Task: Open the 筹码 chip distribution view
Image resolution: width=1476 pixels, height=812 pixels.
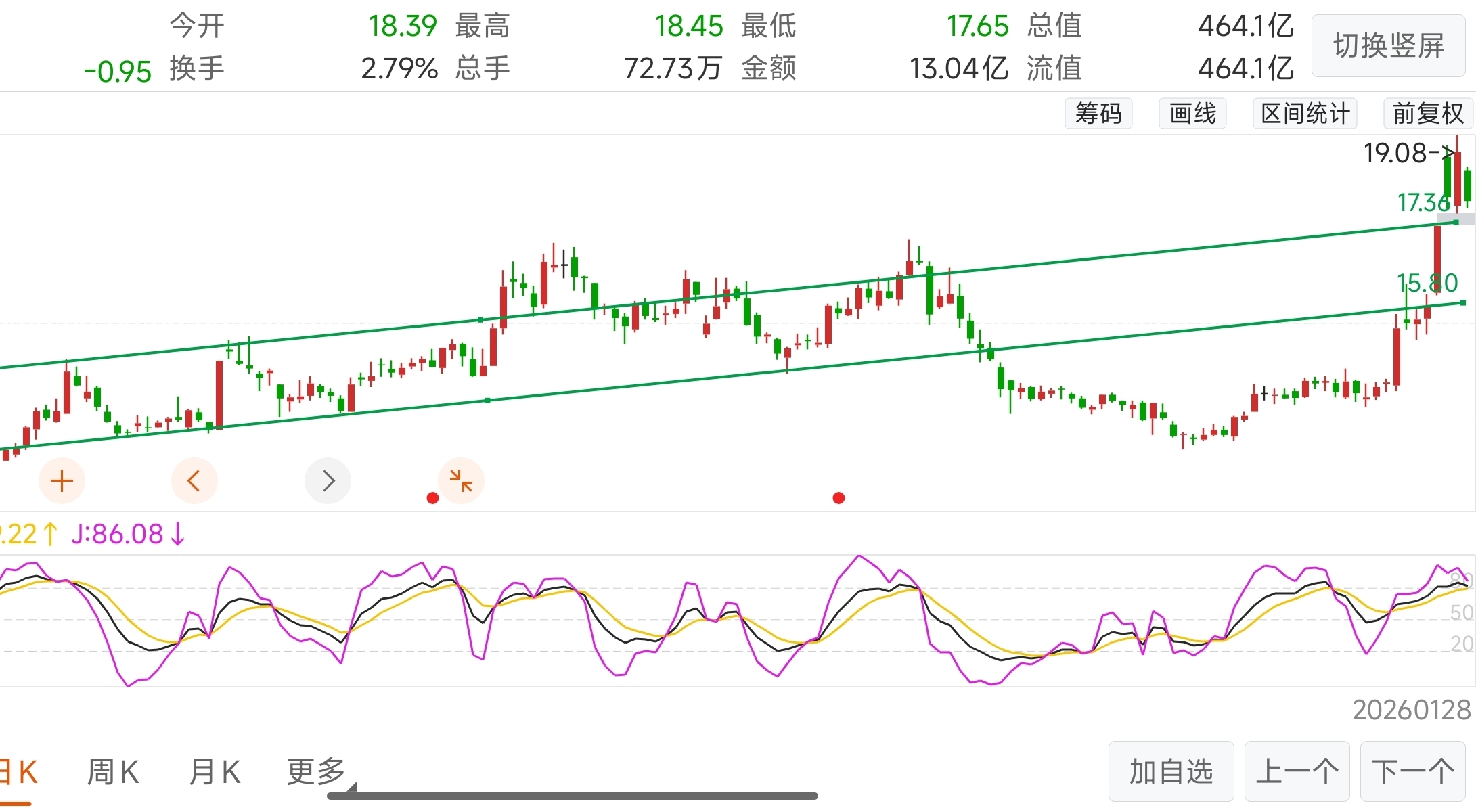Action: coord(1098,114)
